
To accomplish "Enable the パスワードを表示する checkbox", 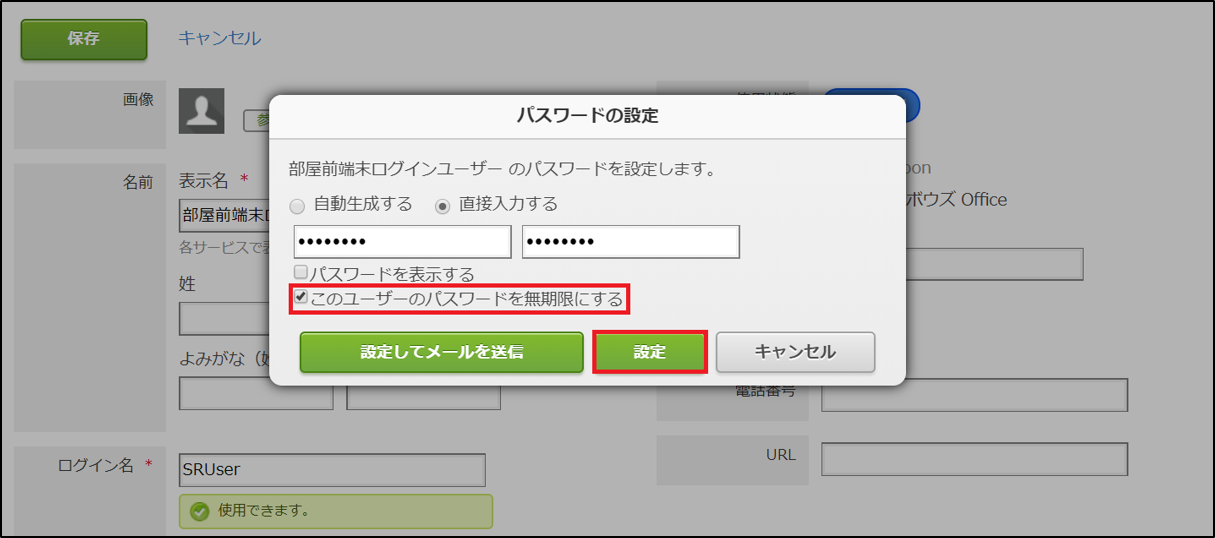I will pos(300,272).
